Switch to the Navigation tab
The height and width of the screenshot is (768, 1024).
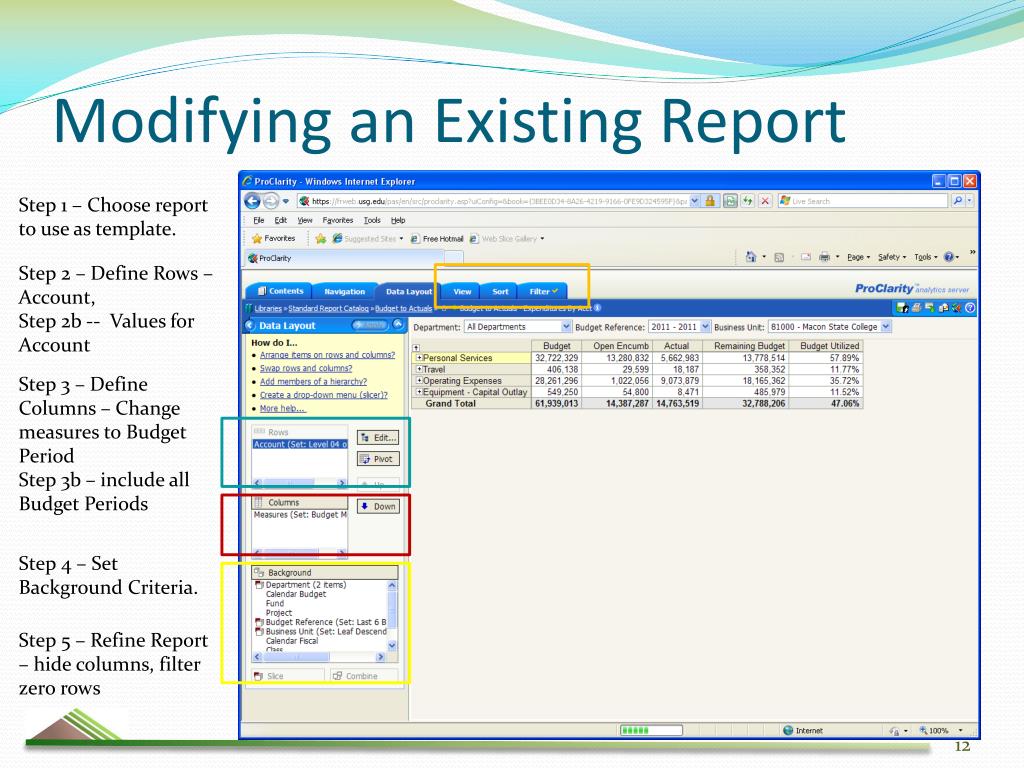[344, 291]
